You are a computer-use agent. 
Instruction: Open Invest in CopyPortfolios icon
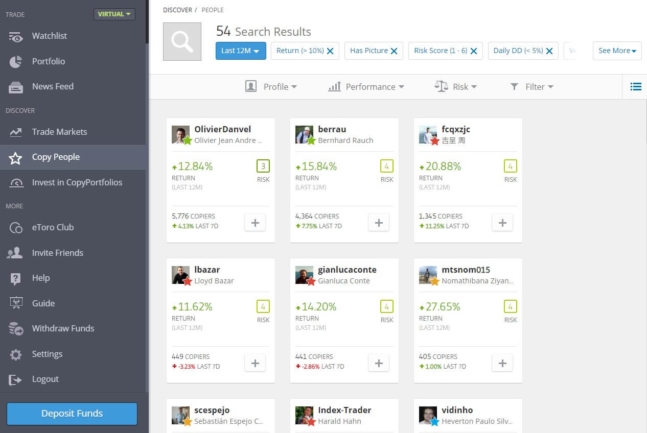[16, 183]
